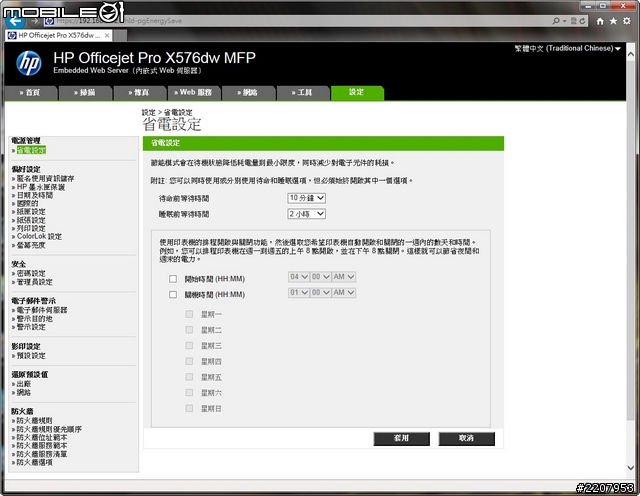This screenshot has height=496, width=640.
Task: Switch to the 工具 tab
Action: pos(303,93)
